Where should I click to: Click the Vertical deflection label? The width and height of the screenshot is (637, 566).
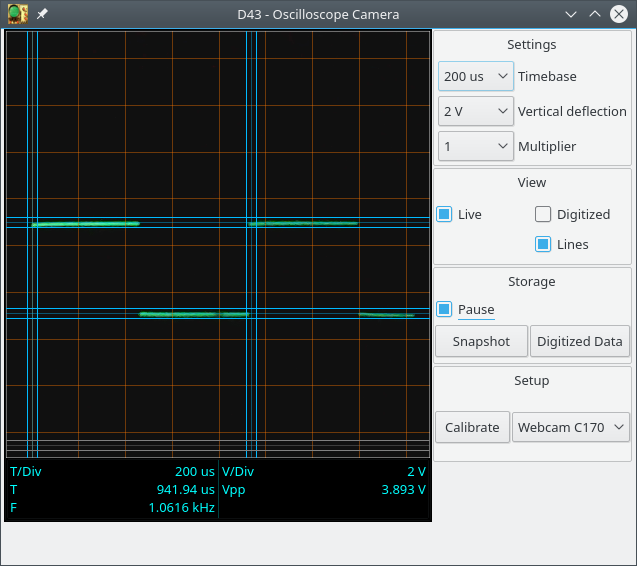point(572,111)
